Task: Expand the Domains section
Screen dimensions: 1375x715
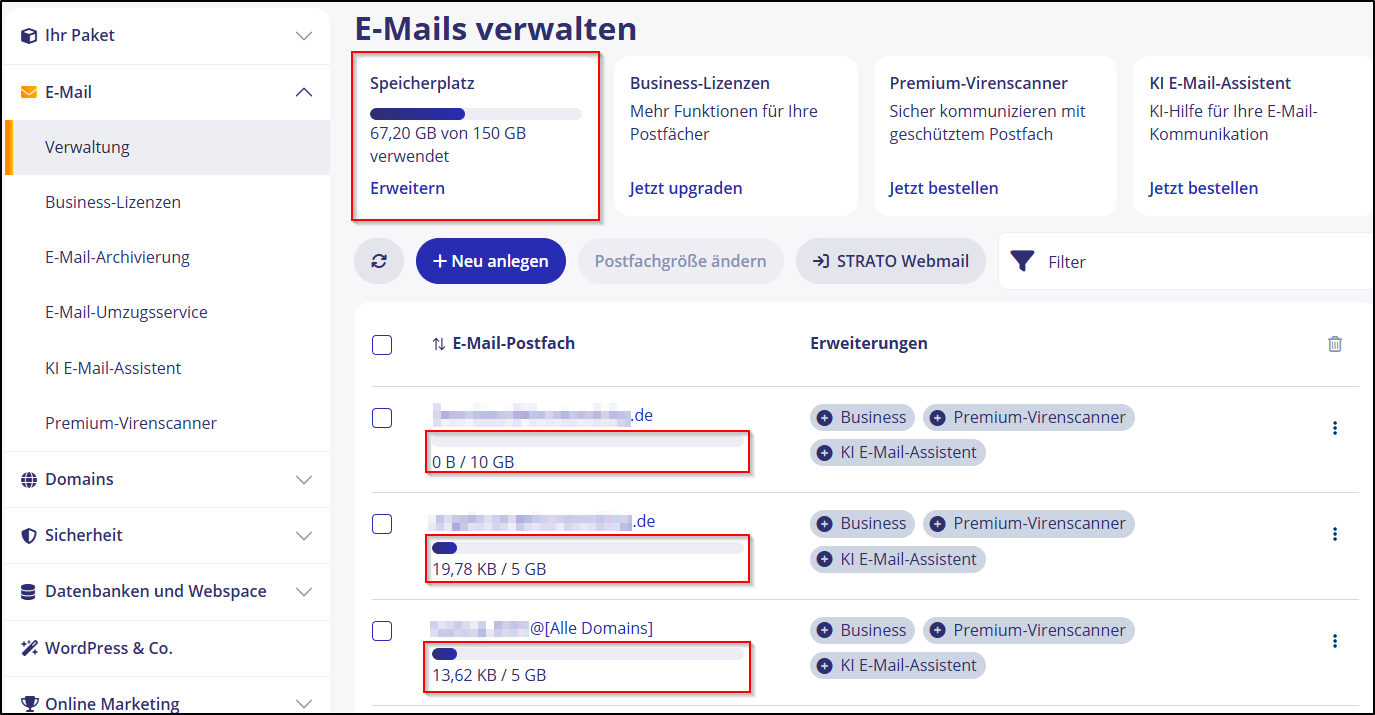Action: (x=303, y=478)
